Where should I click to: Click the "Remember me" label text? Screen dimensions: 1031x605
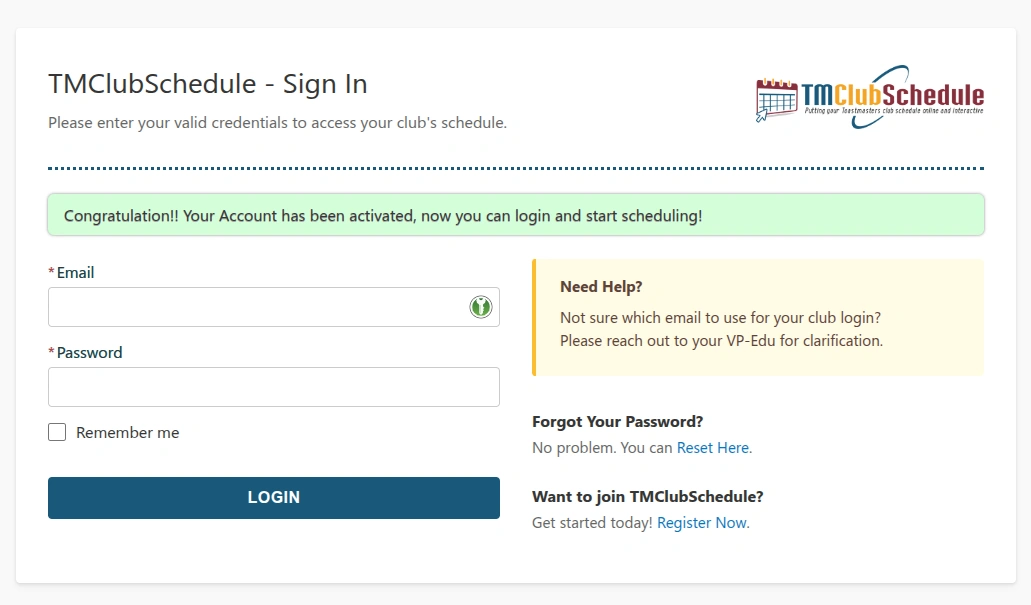[x=128, y=433]
